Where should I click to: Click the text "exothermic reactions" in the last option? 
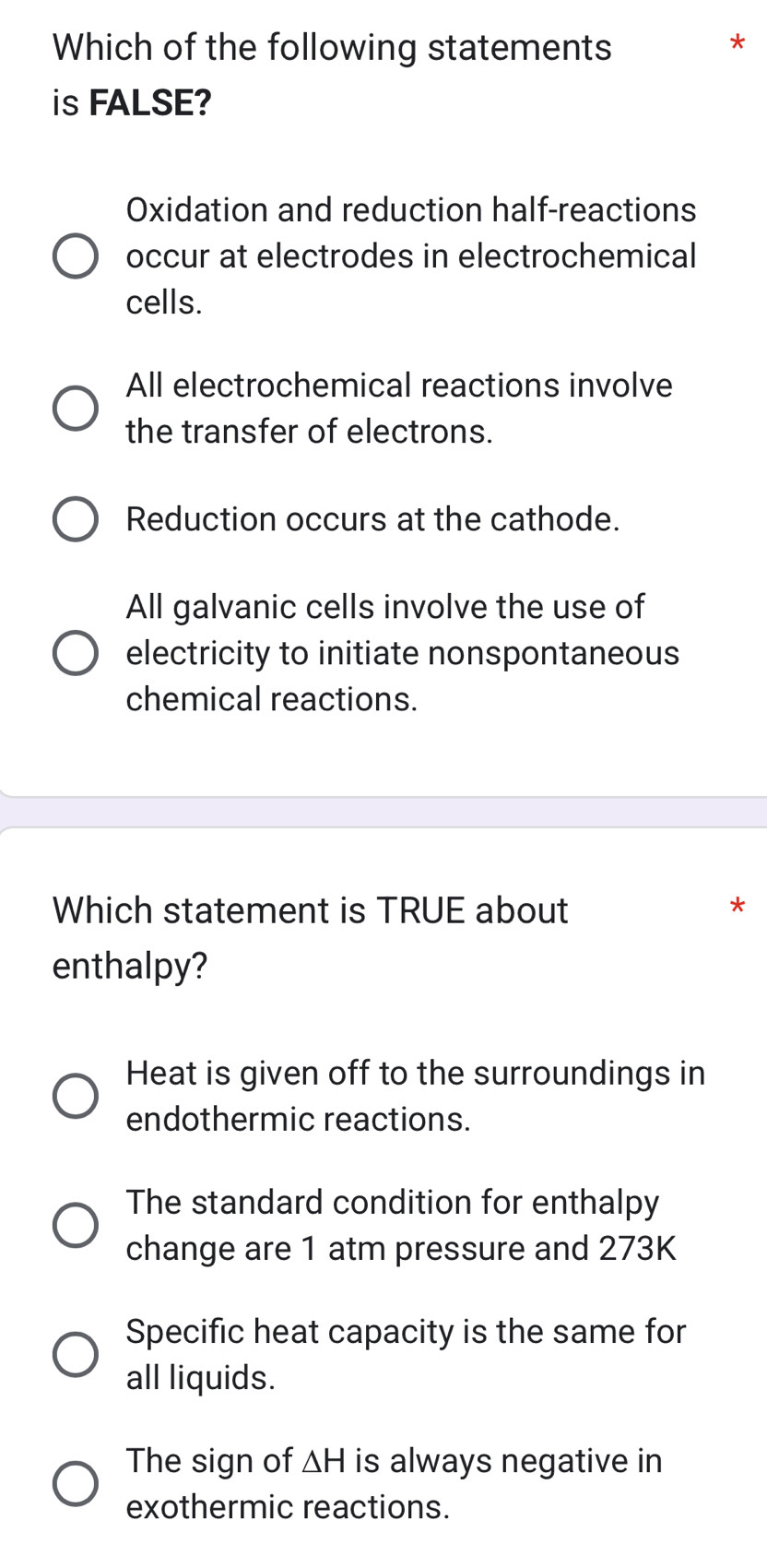pos(287,1506)
